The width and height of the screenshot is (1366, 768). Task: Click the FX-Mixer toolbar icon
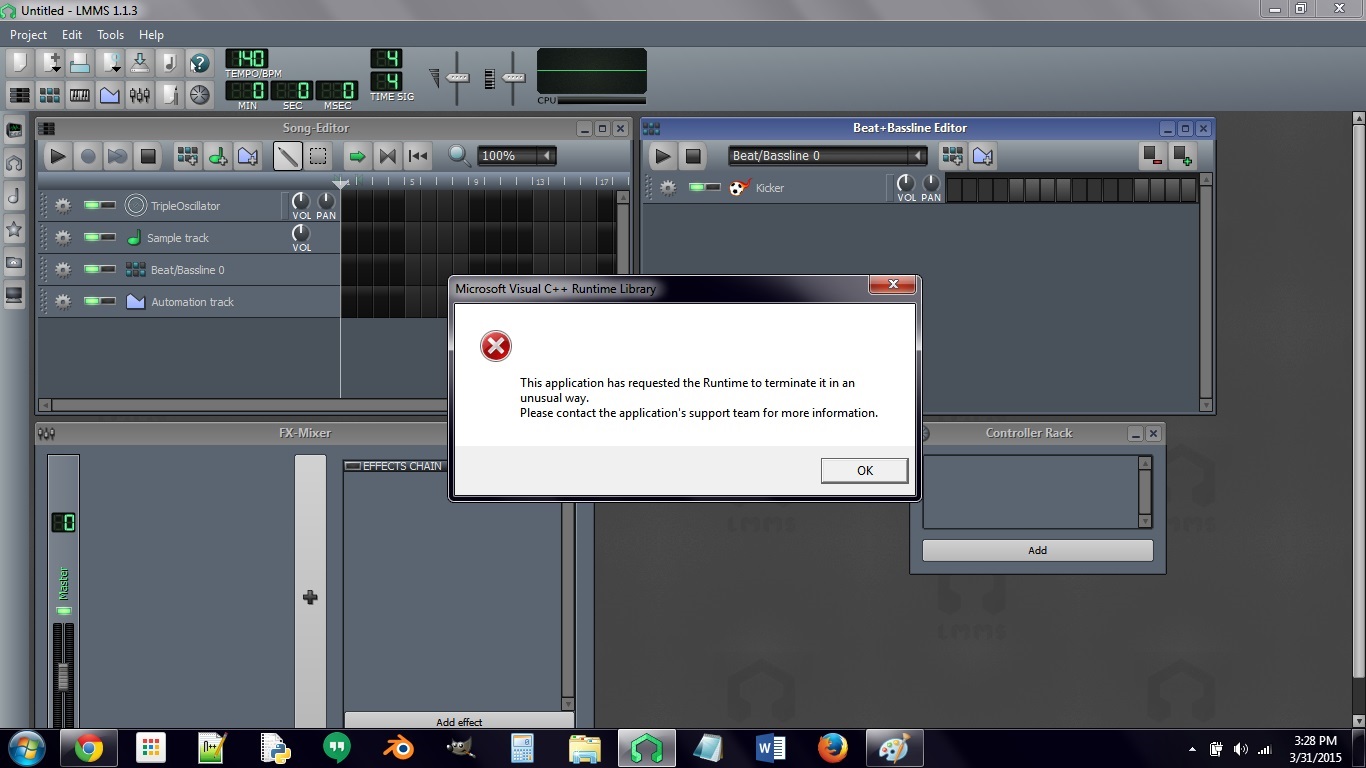[x=139, y=95]
